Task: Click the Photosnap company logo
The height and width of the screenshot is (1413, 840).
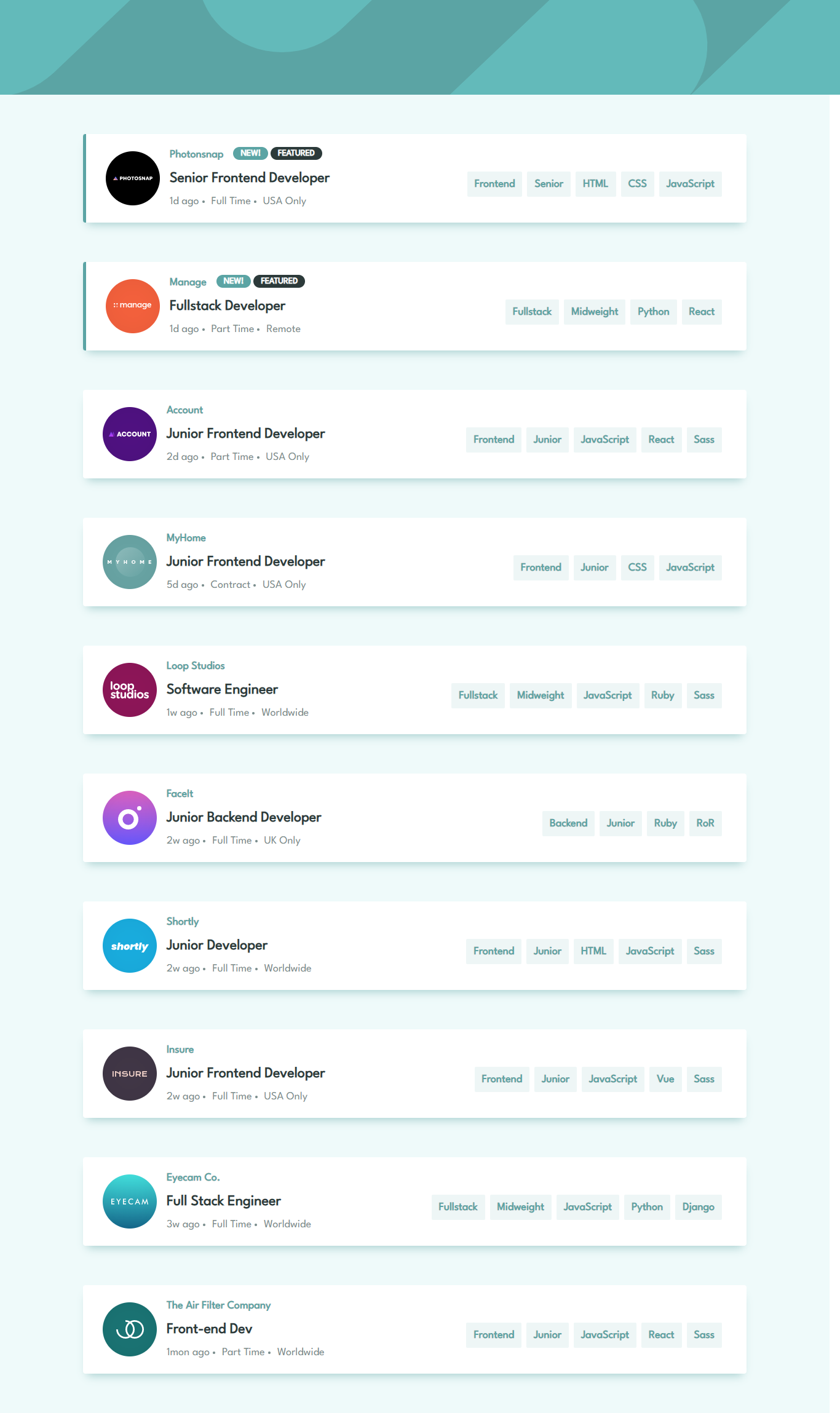Action: click(x=133, y=178)
